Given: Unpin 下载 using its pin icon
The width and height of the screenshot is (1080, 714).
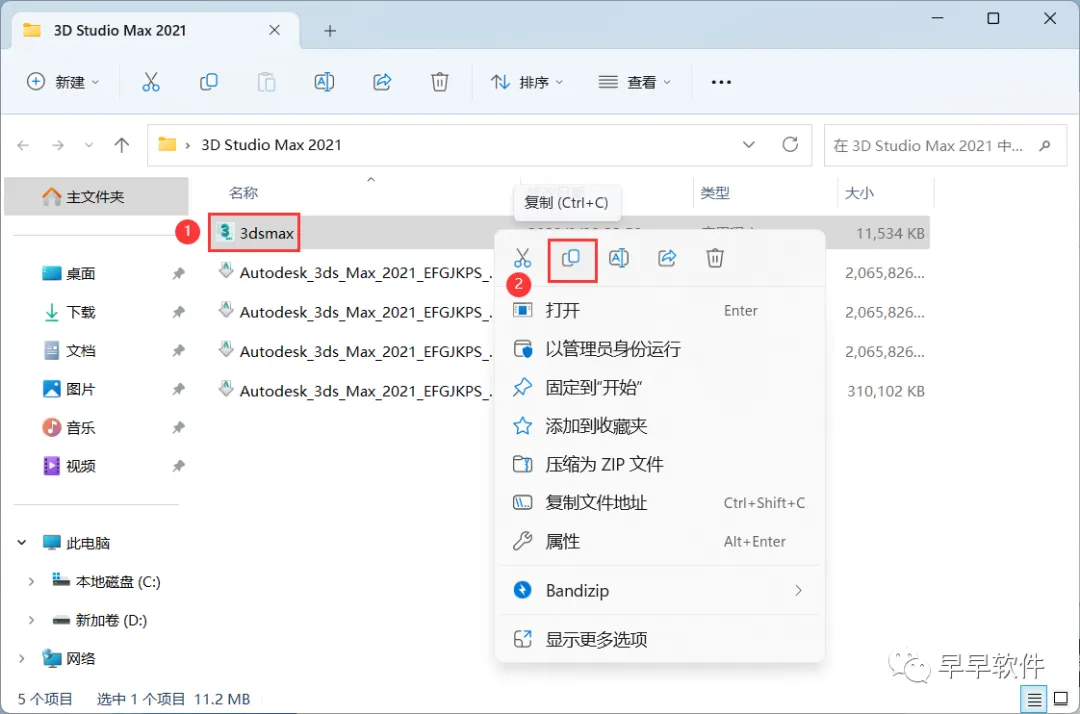Looking at the screenshot, I should coord(178,313).
